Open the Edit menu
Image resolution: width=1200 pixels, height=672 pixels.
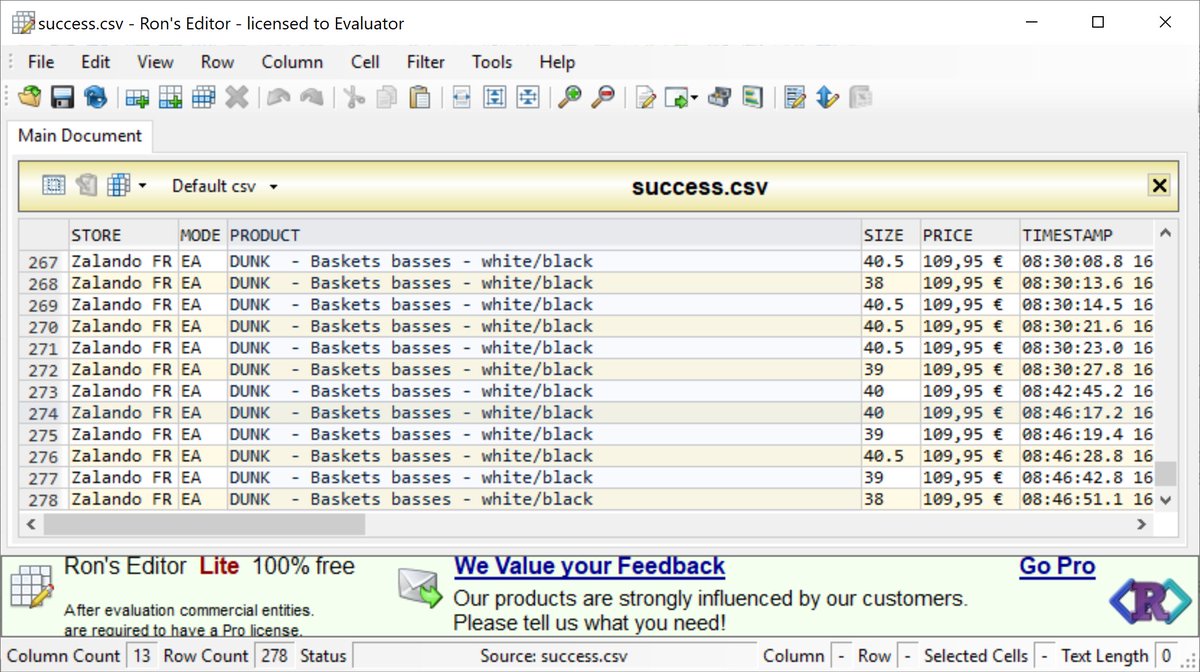coord(95,62)
